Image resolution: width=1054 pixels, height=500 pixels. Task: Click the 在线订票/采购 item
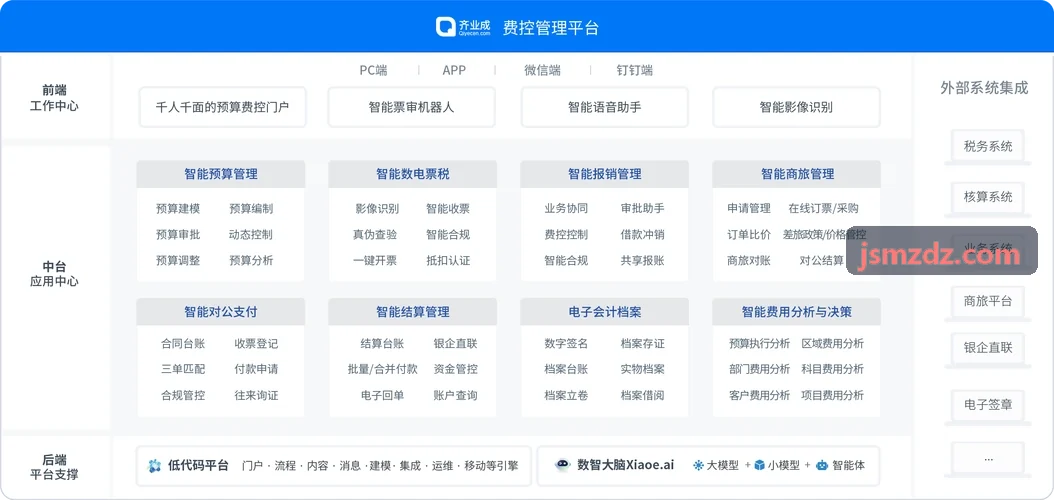pos(823,208)
